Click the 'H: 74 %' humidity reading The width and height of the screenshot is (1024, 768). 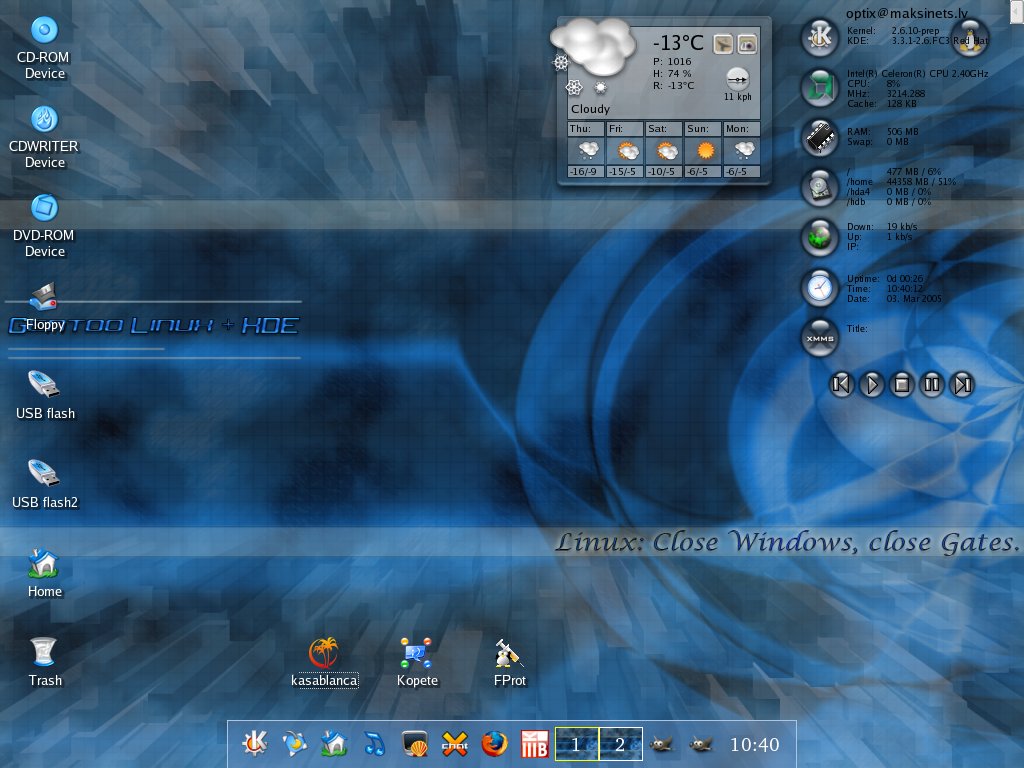tap(672, 74)
